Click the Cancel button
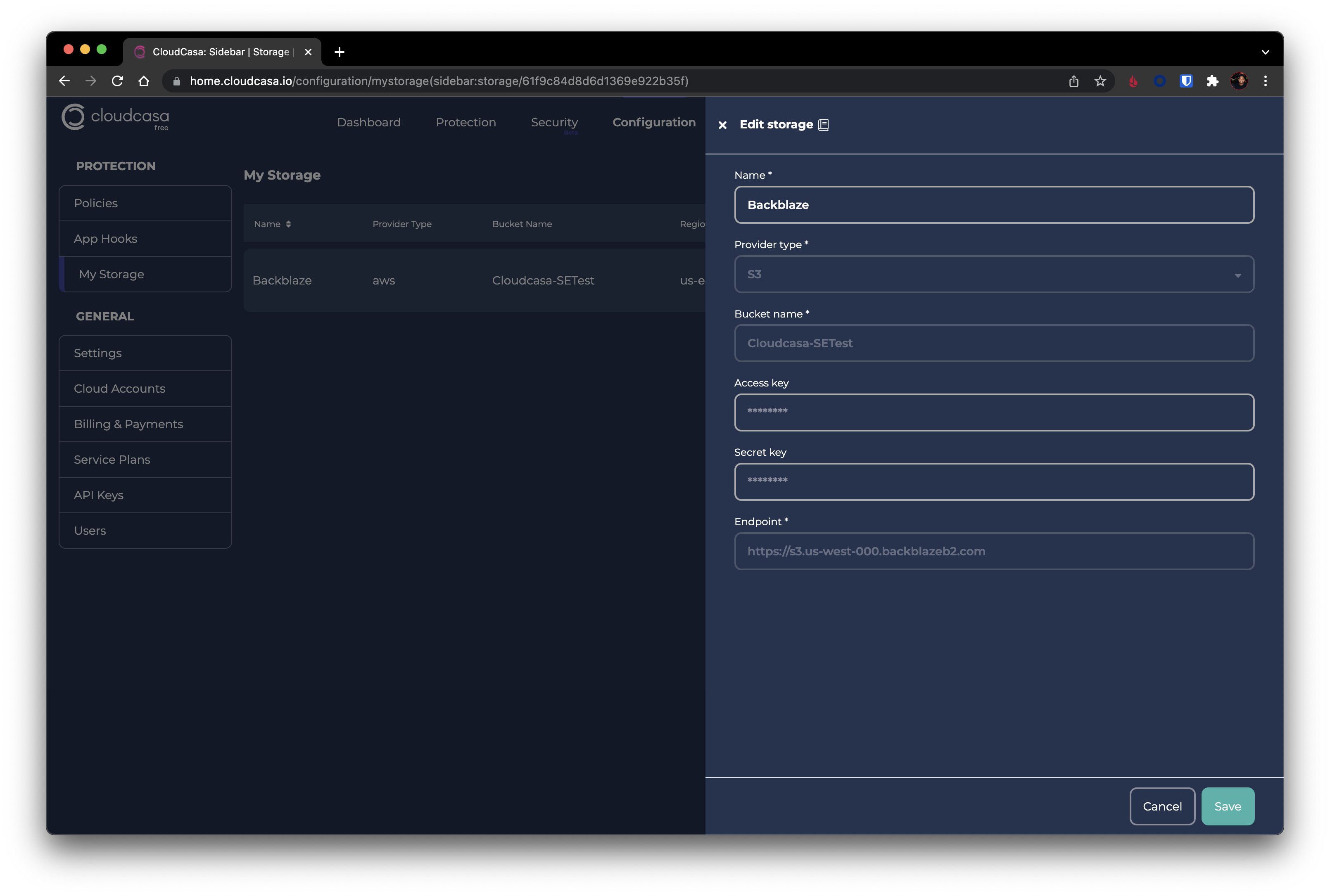 tap(1162, 806)
